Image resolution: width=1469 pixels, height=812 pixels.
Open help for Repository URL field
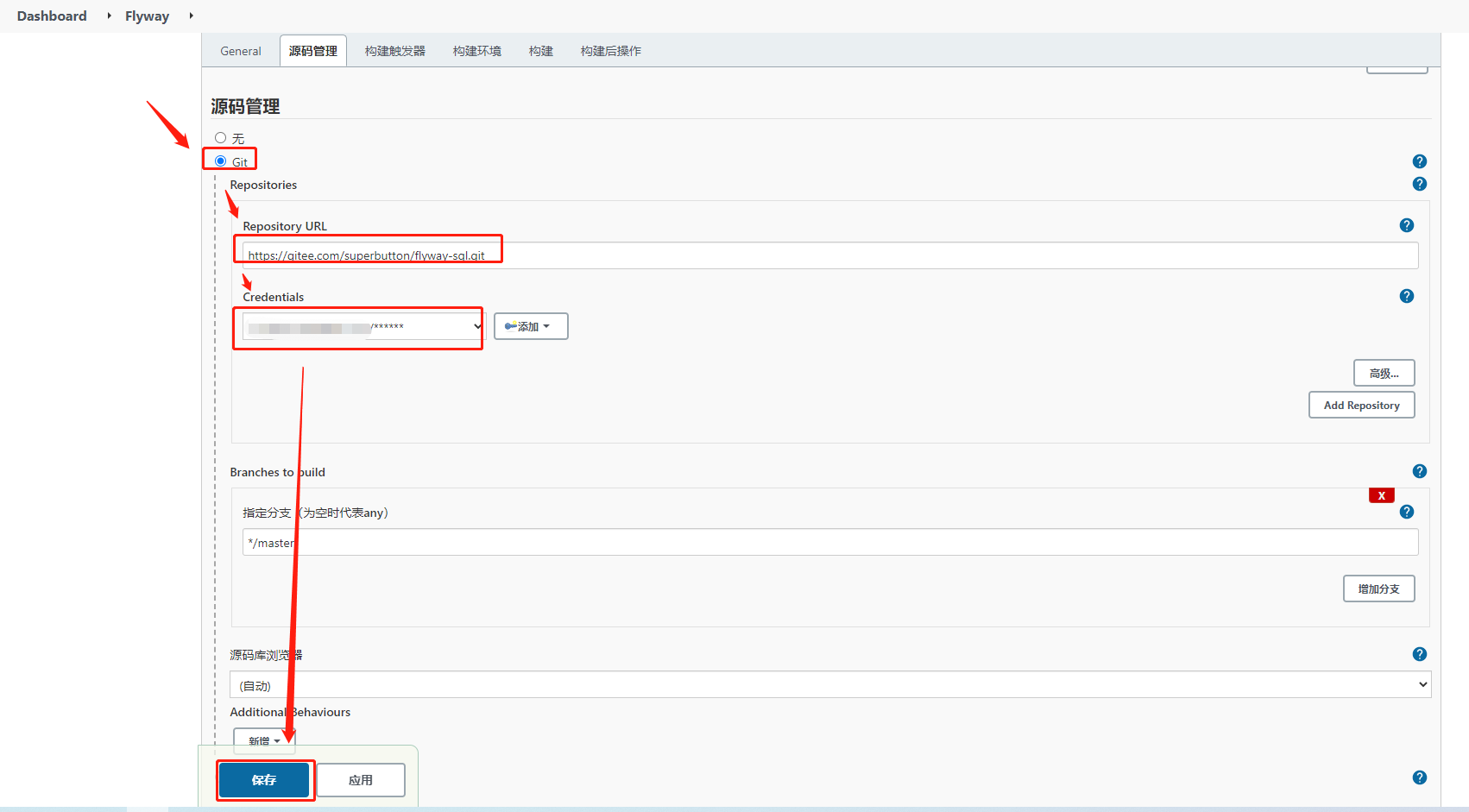tap(1407, 225)
